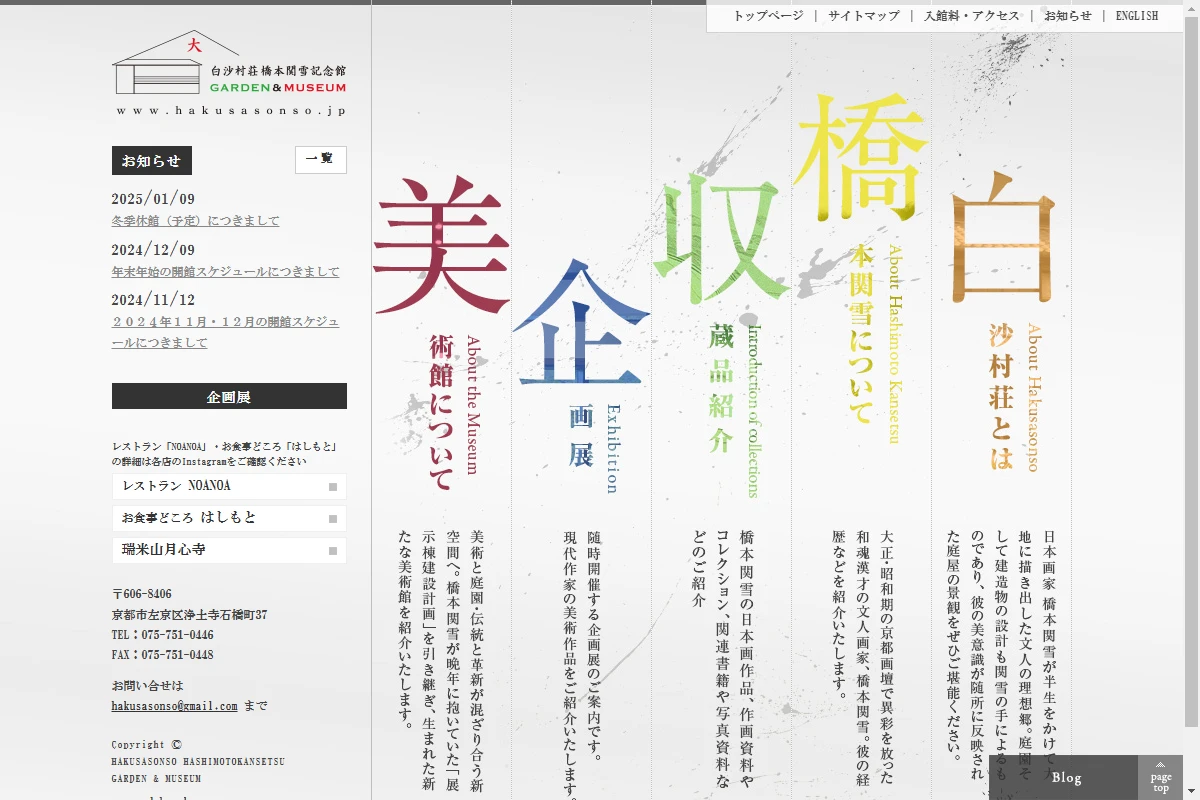The height and width of the screenshot is (800, 1200).
Task: Open サイトマップ in top menu
Action: (x=863, y=16)
